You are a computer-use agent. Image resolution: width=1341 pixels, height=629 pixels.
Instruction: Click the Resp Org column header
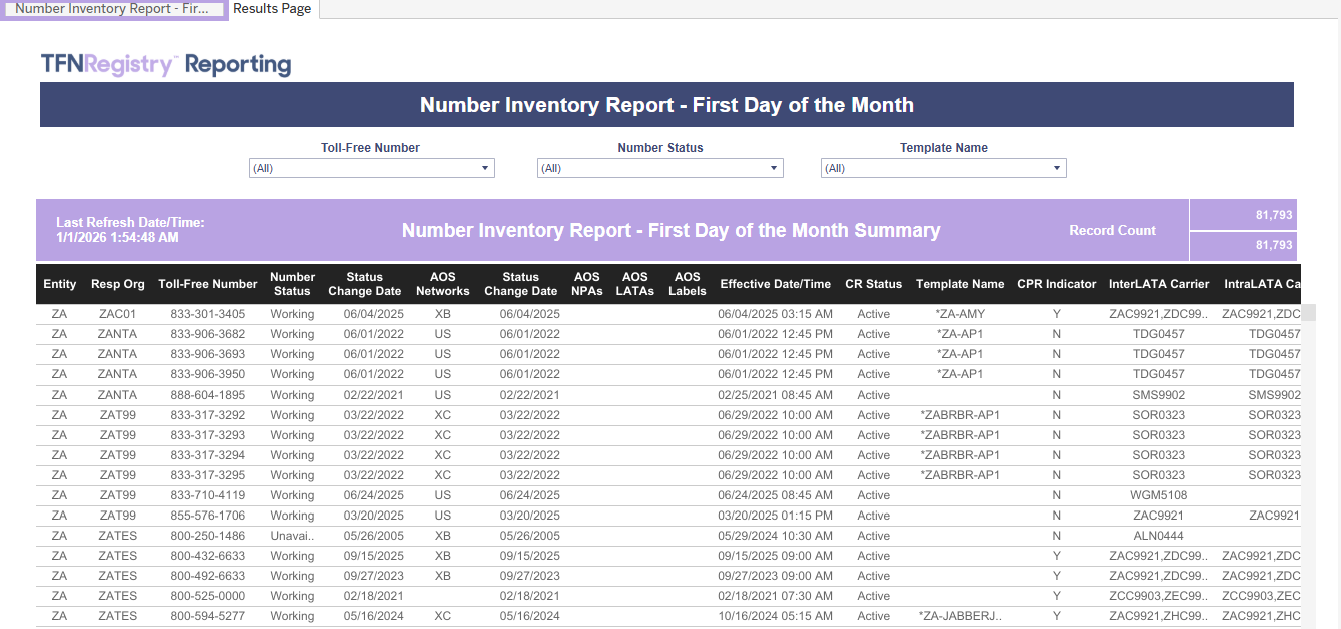(118, 284)
